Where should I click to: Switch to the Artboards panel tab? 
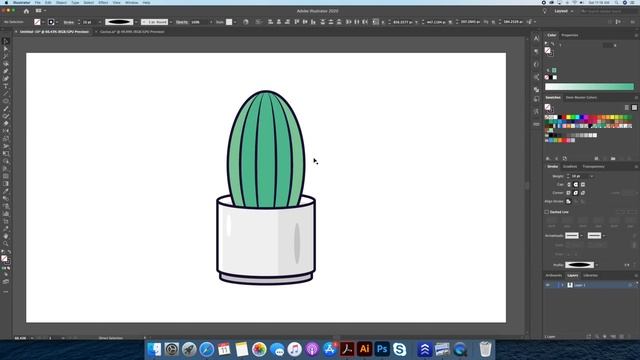pyautogui.click(x=554, y=276)
